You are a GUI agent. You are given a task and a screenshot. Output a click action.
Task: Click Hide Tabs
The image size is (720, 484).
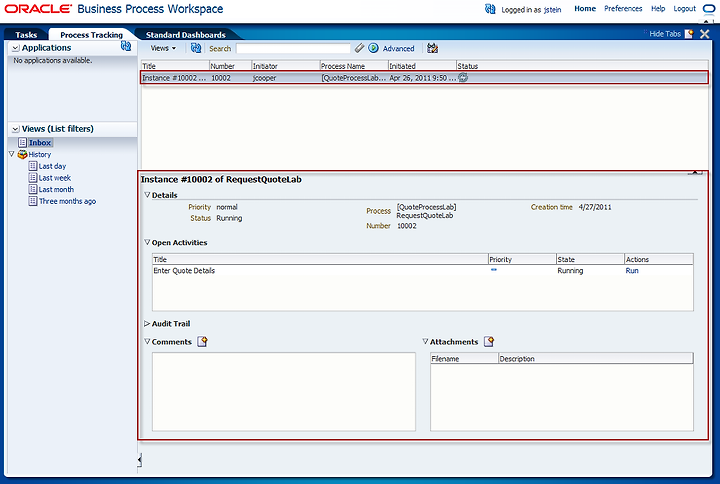[x=665, y=34]
